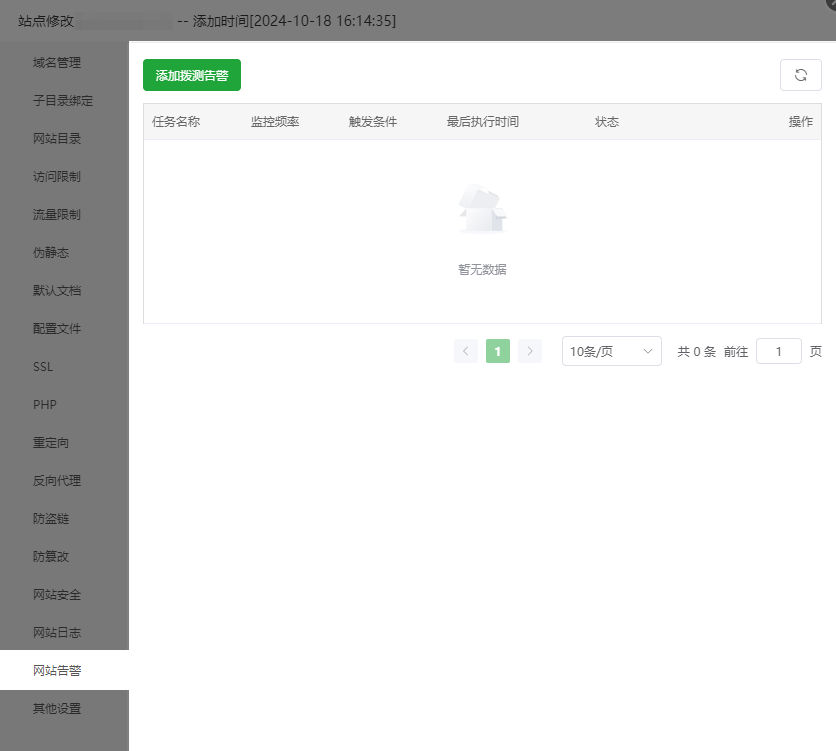
Task: Click the next page arrow
Action: click(x=530, y=351)
